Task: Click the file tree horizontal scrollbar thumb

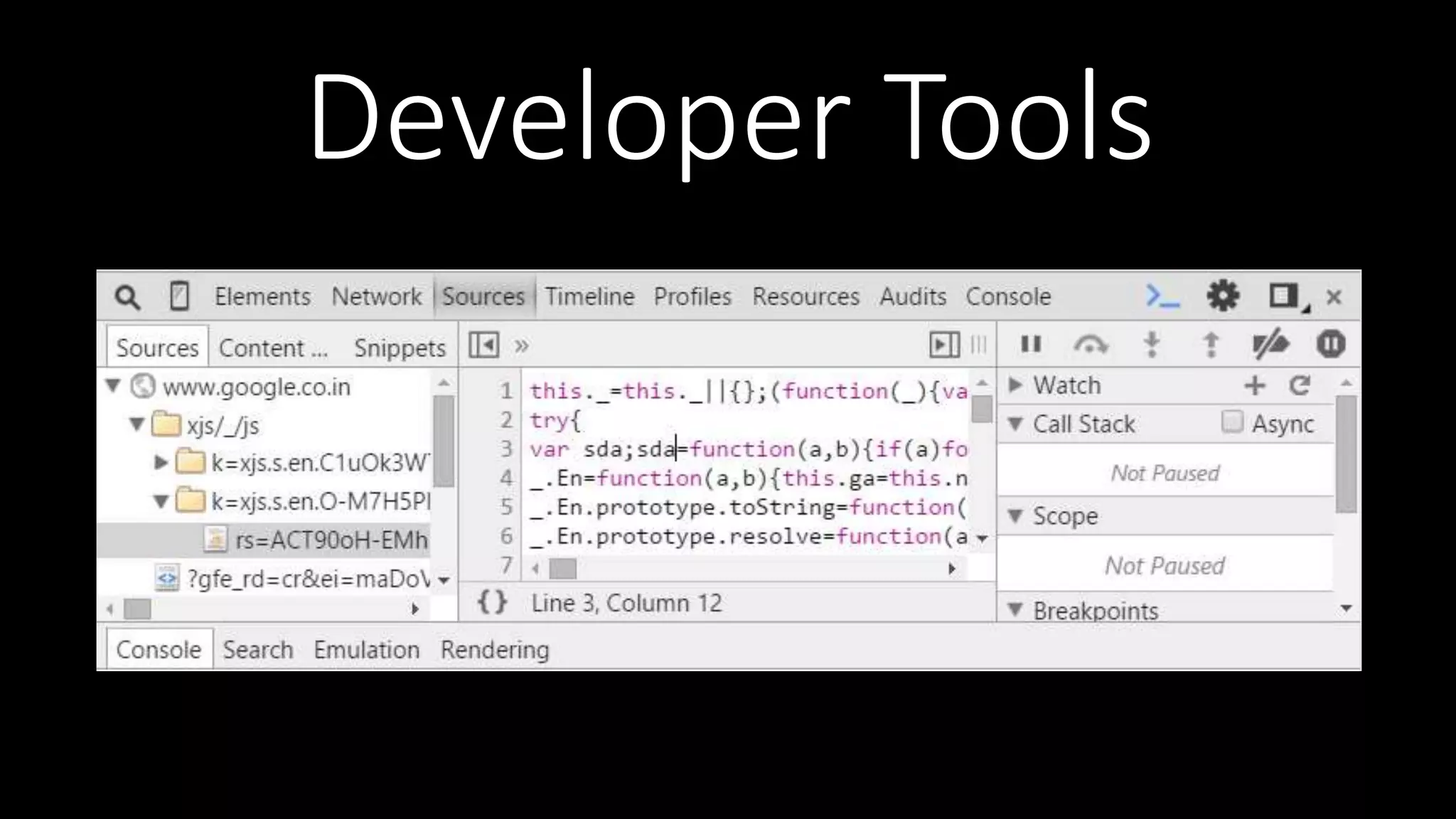Action: (137, 609)
